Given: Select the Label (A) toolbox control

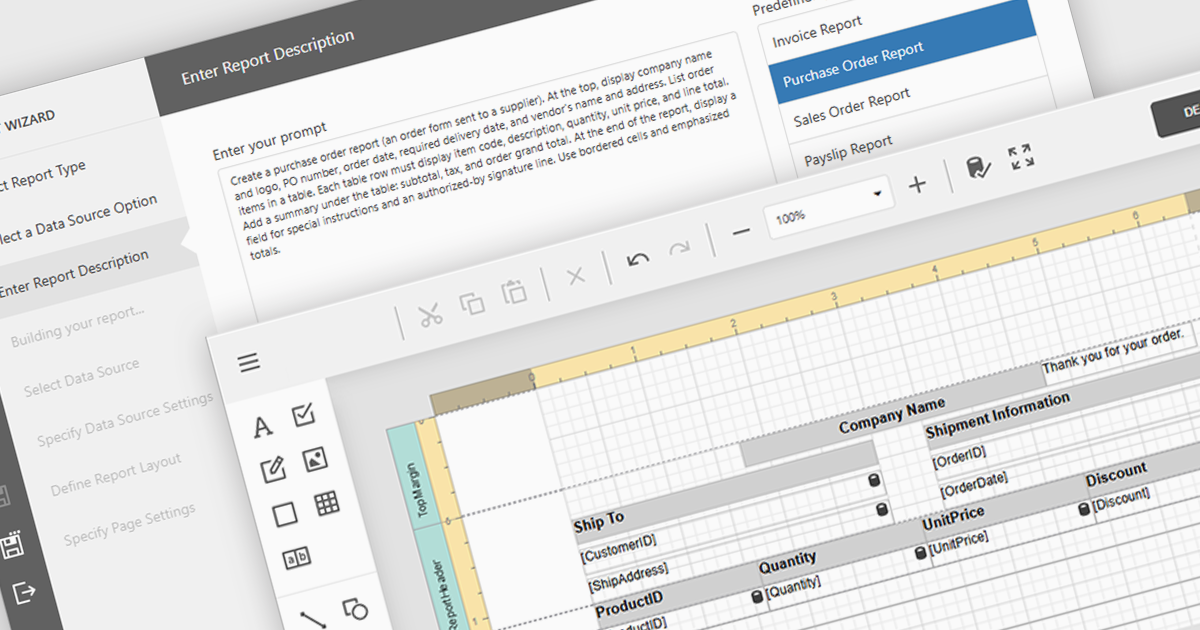Looking at the screenshot, I should click(x=263, y=428).
